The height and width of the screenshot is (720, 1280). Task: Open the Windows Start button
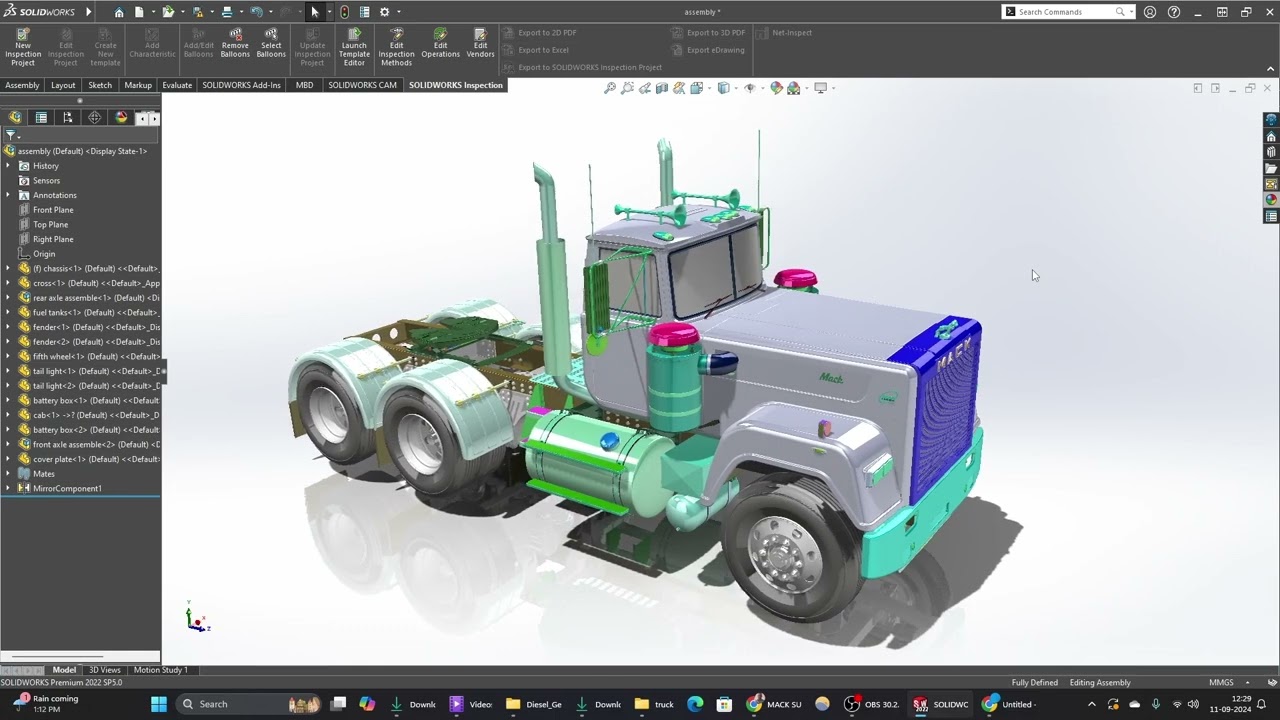(158, 704)
